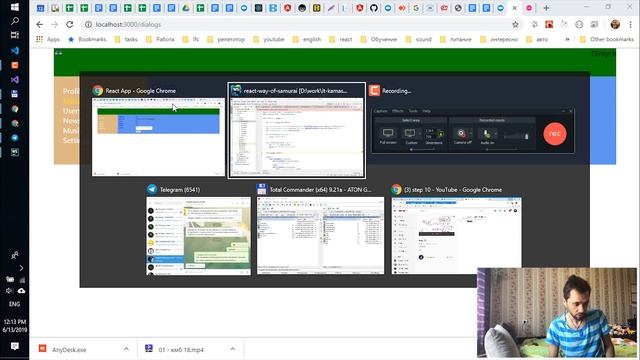Open Windows Start menu
This screenshot has height=360, width=640.
[x=15, y=7]
